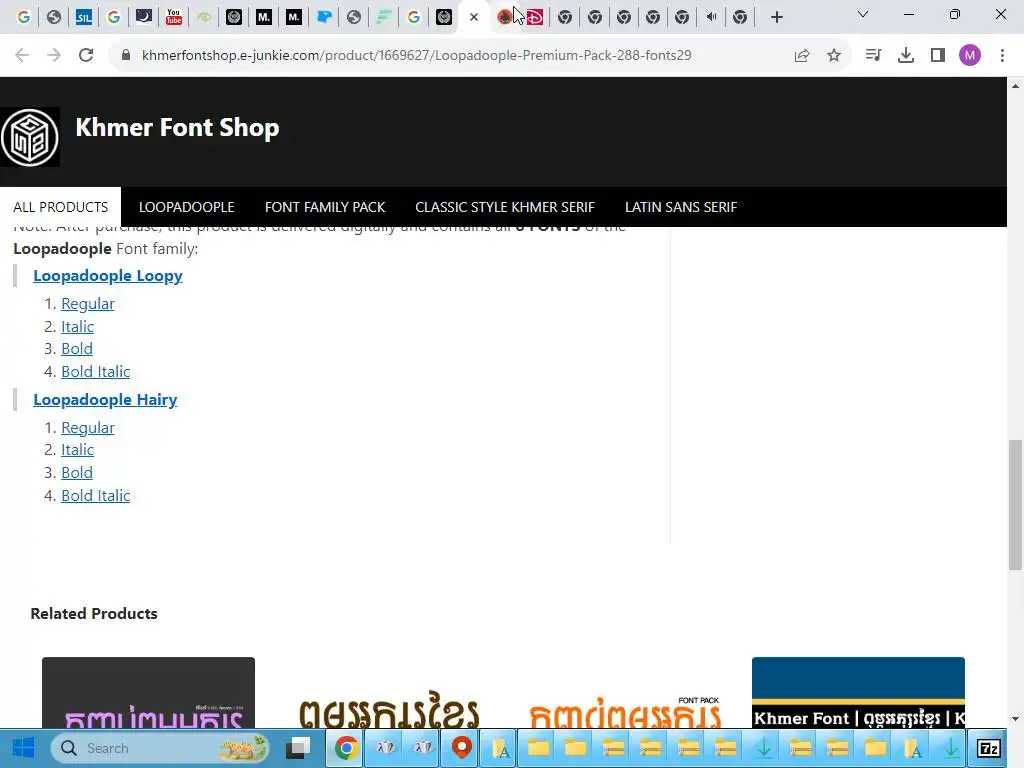This screenshot has height=768, width=1024.
Task: Open the orange FONT PACK related product
Action: click(x=625, y=712)
